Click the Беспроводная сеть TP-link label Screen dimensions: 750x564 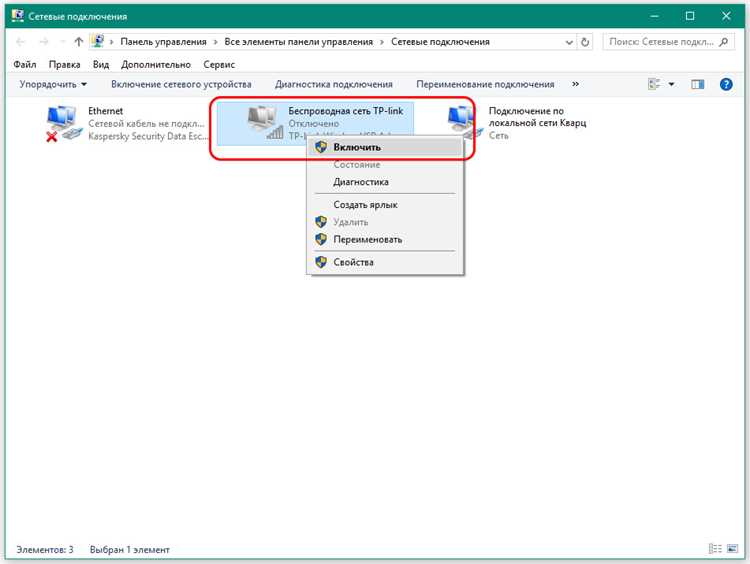(x=345, y=111)
